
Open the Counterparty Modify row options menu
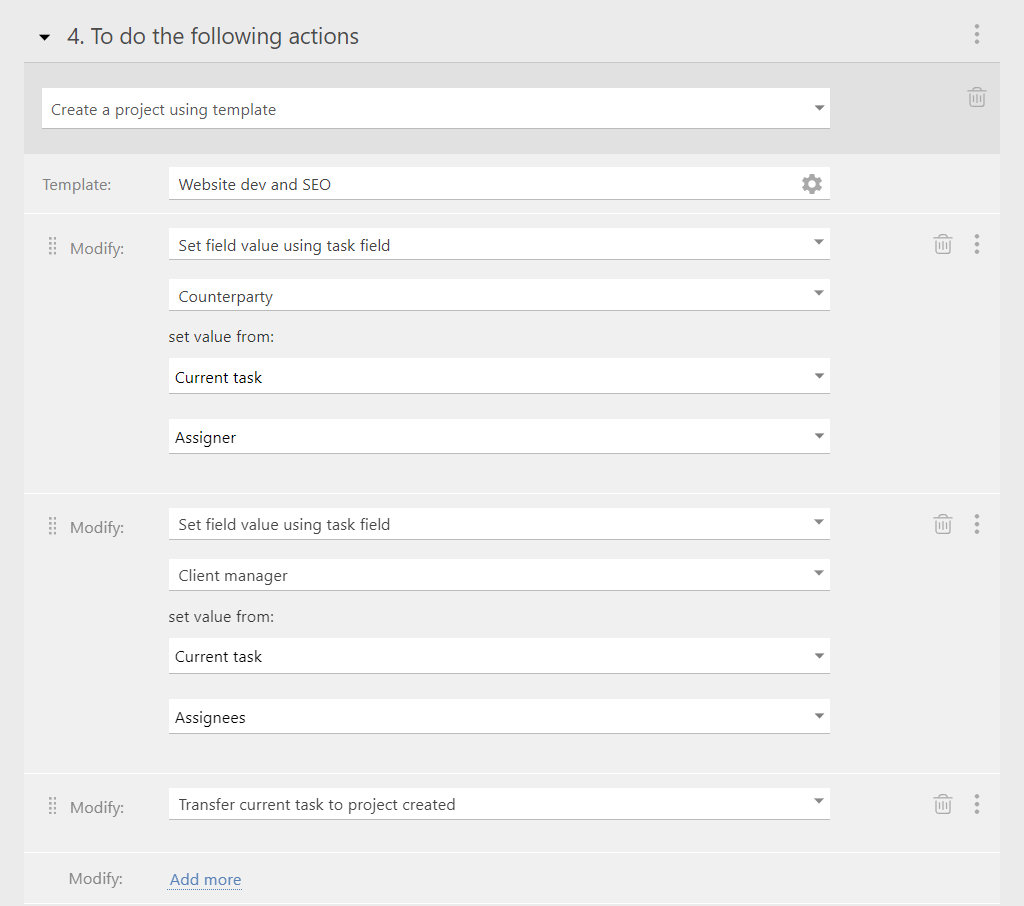(976, 244)
